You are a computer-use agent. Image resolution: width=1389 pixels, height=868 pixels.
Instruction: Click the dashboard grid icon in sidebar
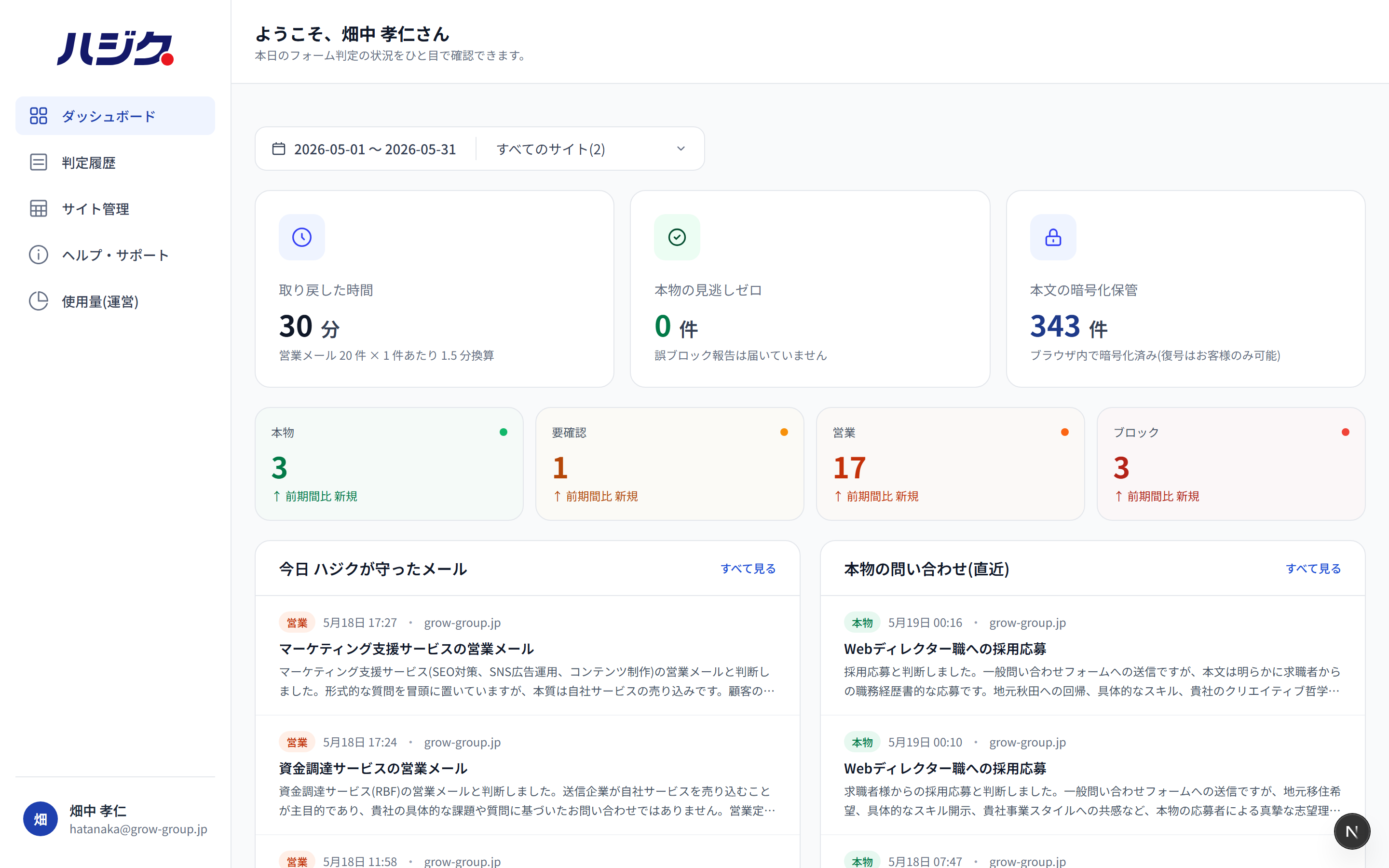(x=39, y=116)
